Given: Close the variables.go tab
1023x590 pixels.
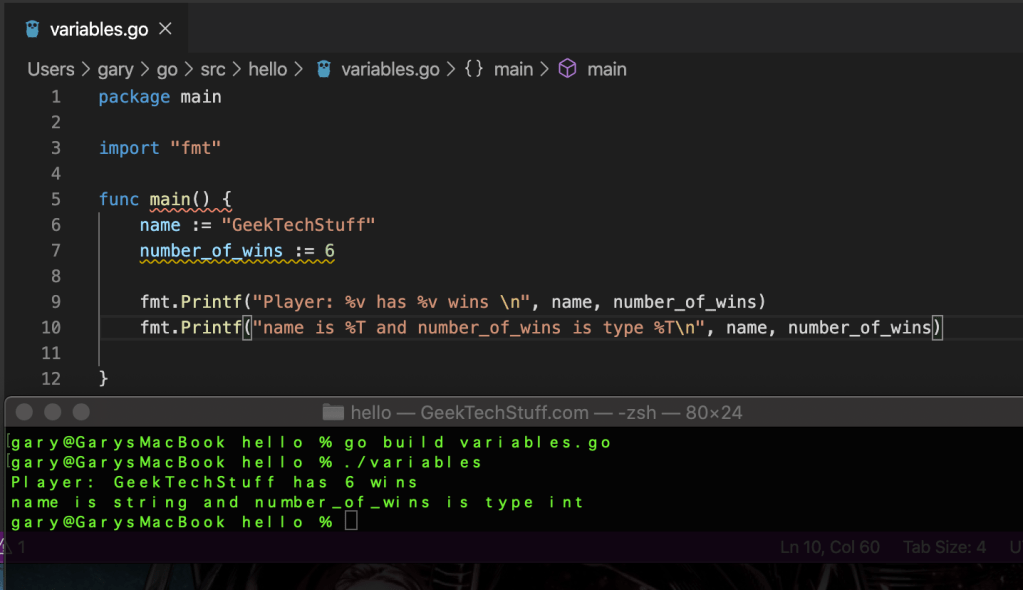Looking at the screenshot, I should pyautogui.click(x=164, y=28).
